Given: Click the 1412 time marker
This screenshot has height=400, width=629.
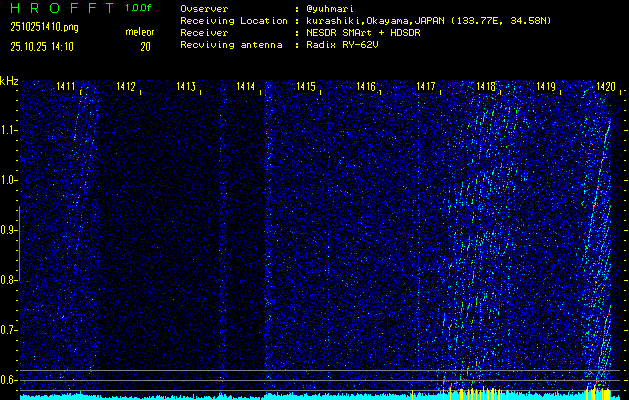Looking at the screenshot, I should click(x=126, y=86).
